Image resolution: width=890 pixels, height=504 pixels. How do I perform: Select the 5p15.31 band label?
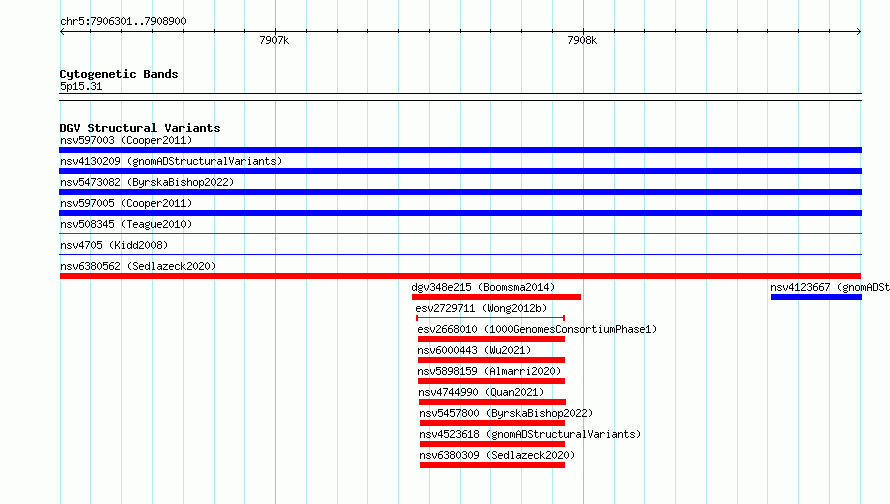click(81, 86)
